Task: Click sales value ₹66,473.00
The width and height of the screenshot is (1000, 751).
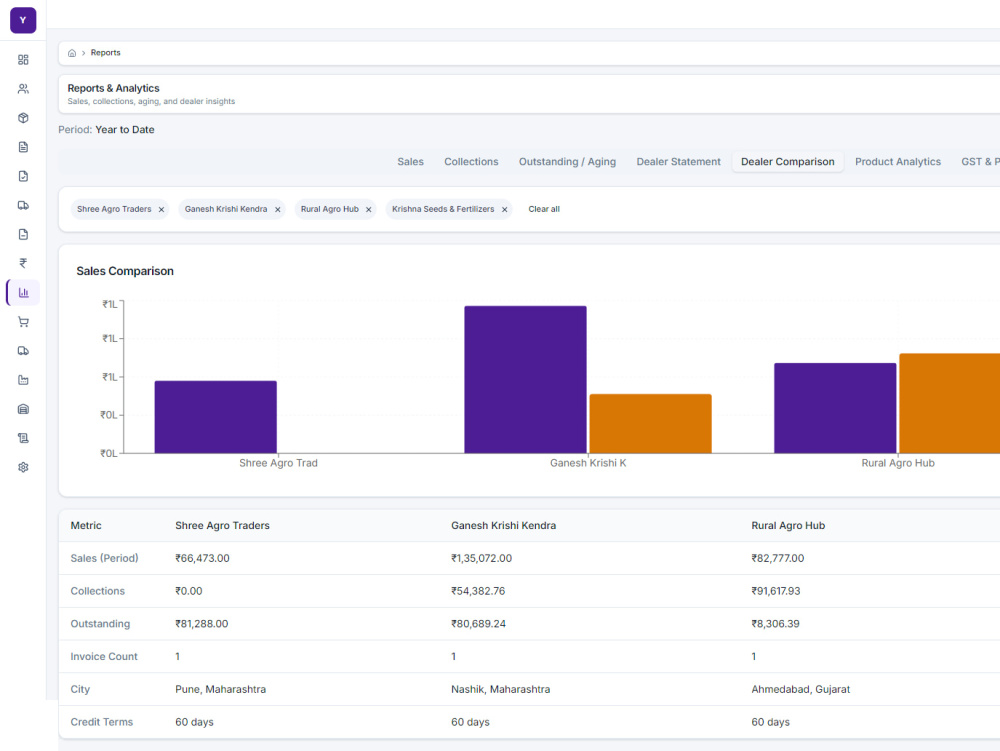Action: pos(202,558)
